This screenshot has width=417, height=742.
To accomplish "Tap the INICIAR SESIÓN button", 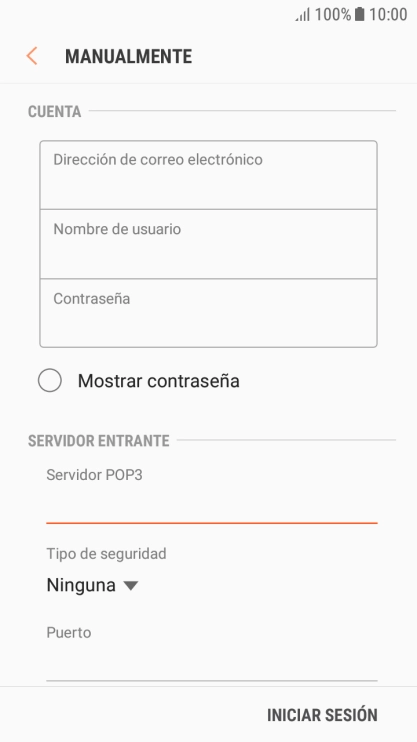I will tap(322, 715).
